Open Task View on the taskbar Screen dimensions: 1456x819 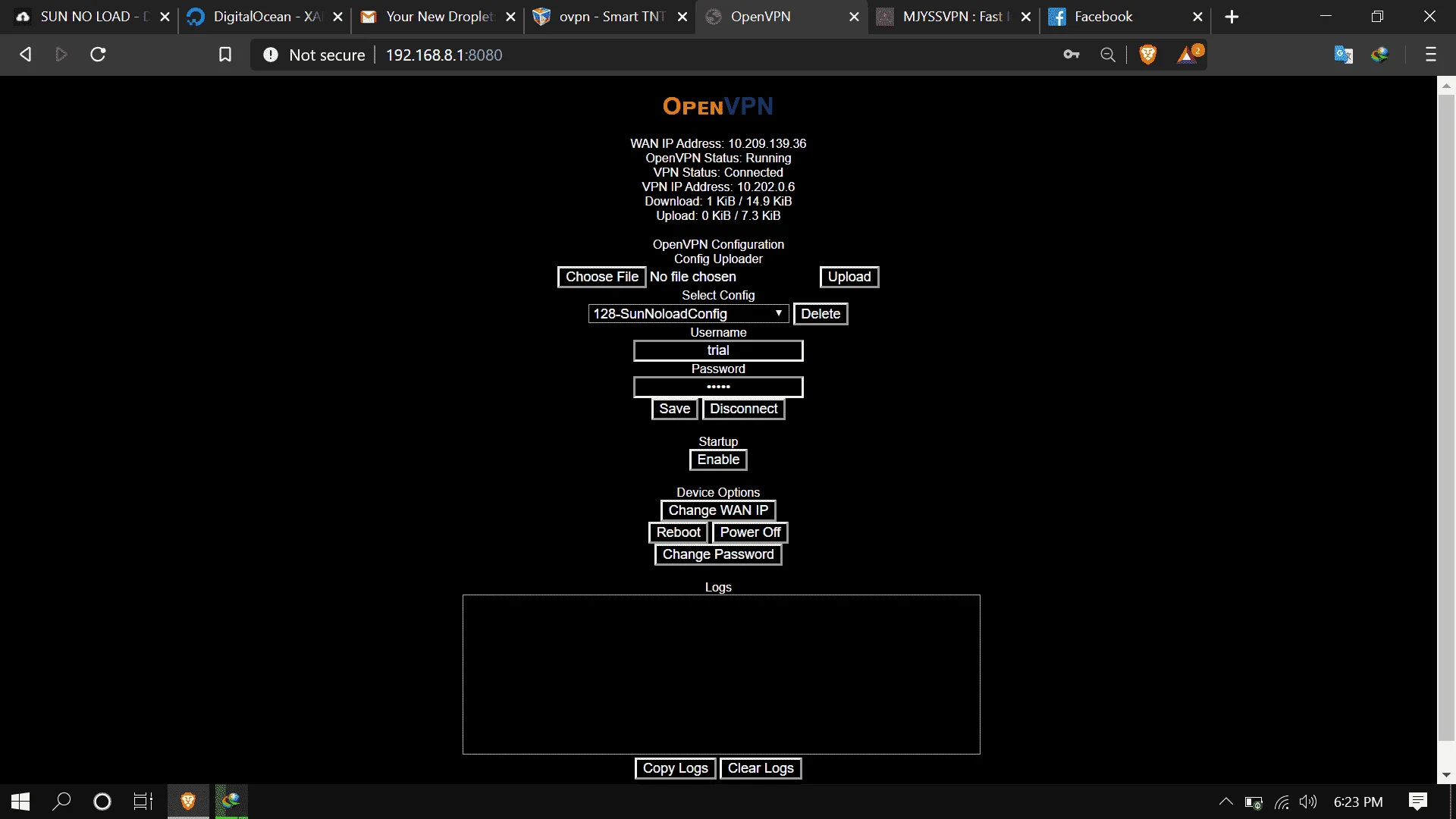143,802
